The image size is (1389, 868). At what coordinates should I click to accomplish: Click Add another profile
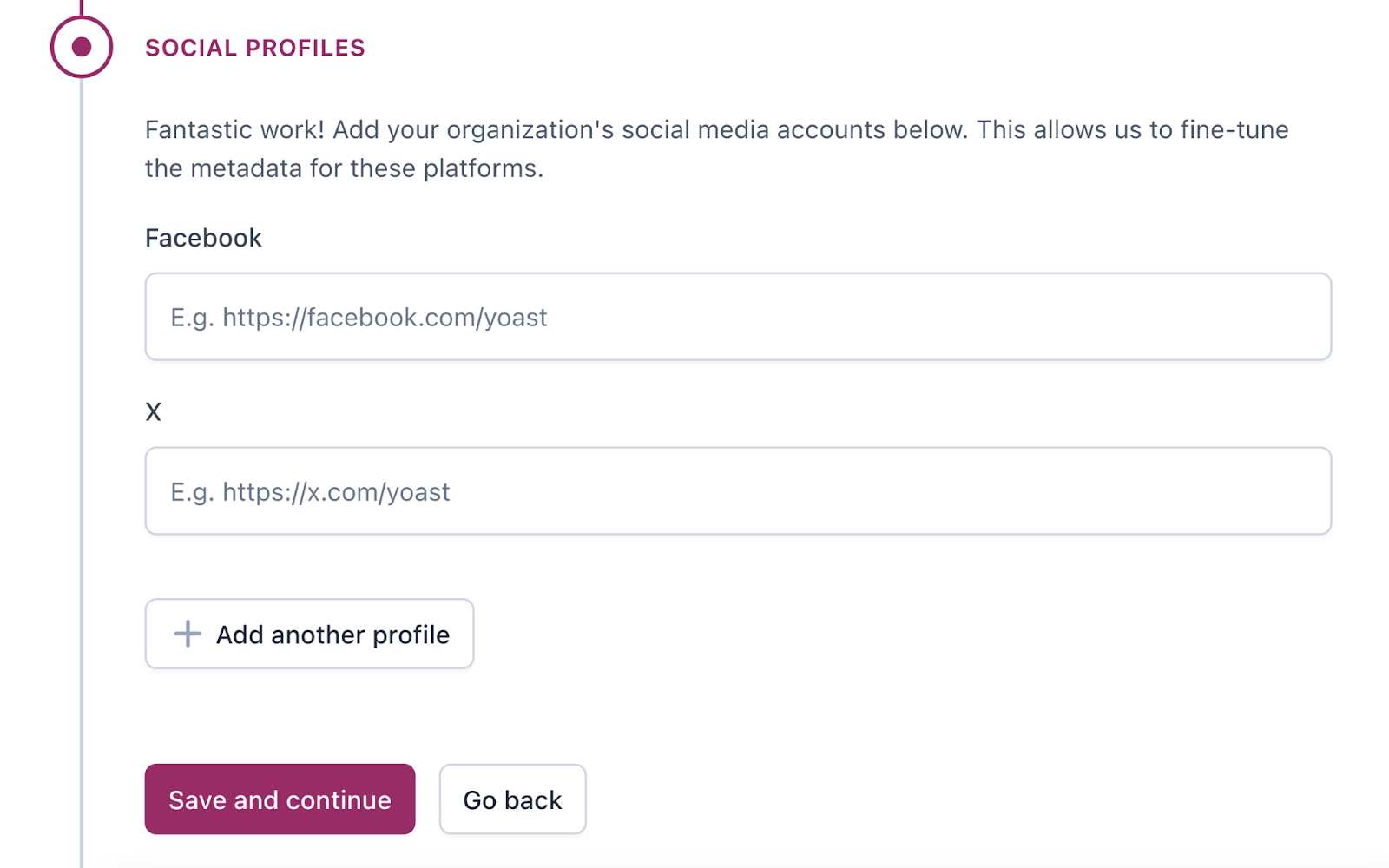309,634
